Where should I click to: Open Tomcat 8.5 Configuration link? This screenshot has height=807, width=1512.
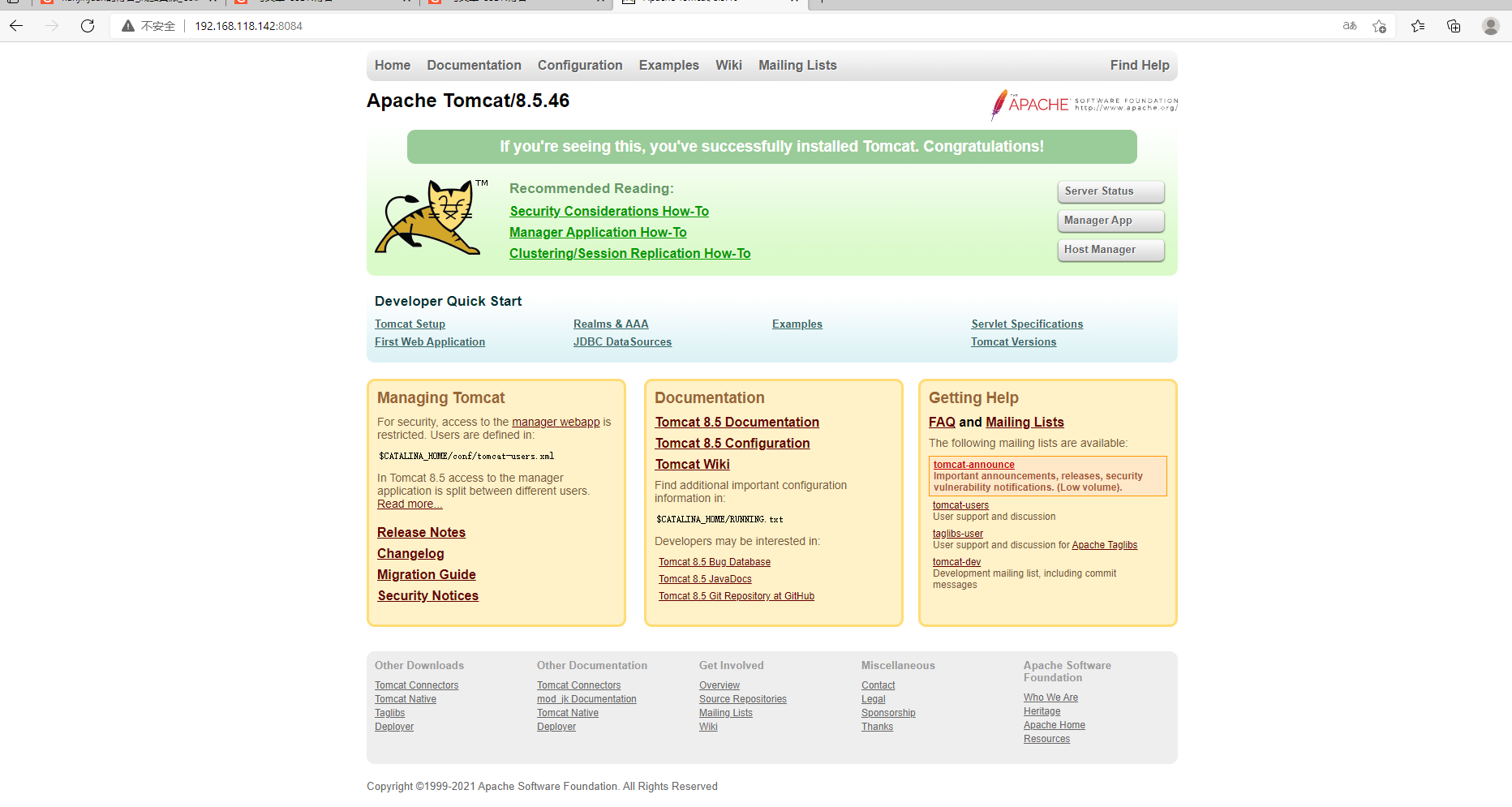(x=732, y=444)
